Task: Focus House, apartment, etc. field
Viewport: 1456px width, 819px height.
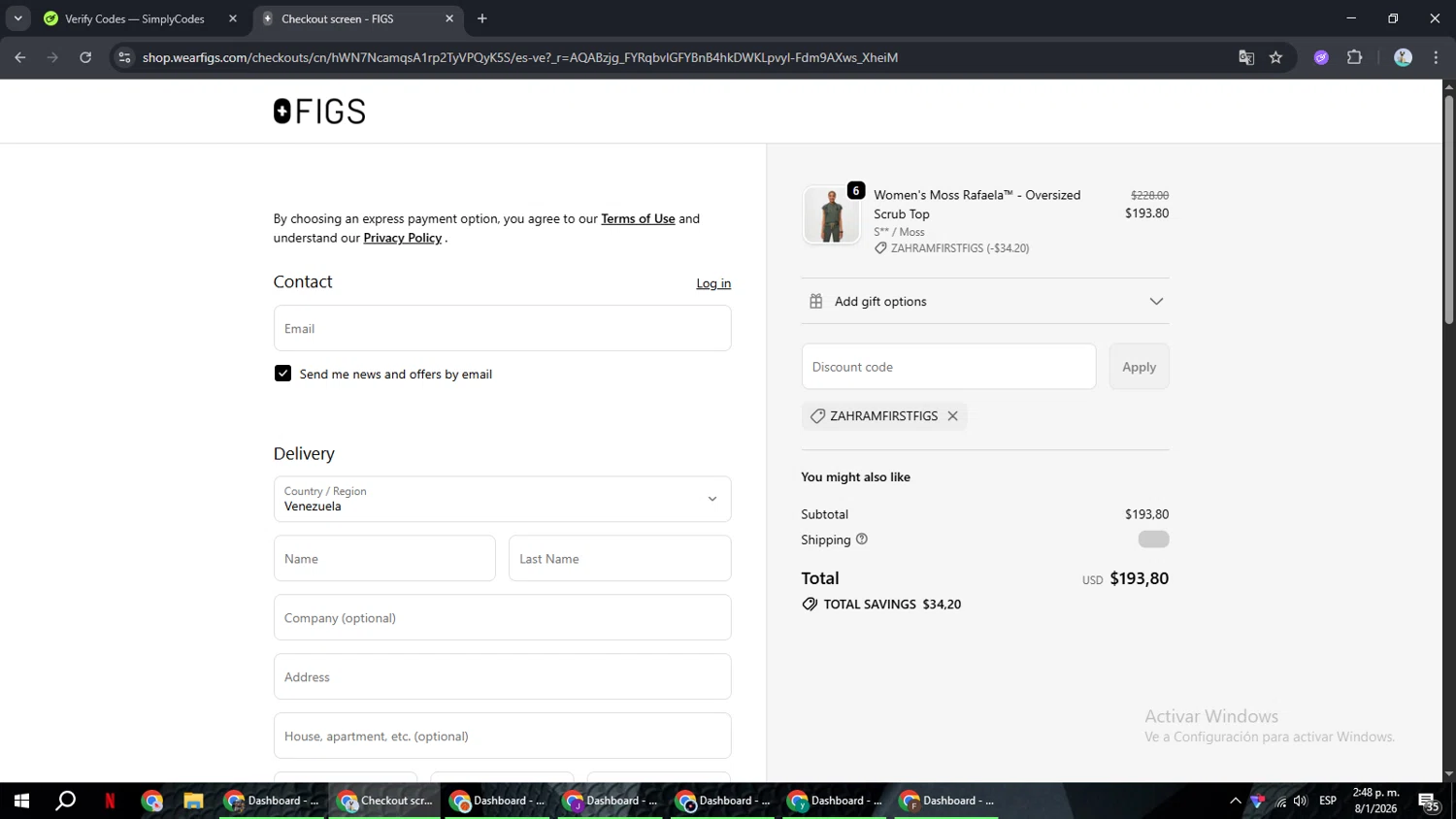Action: click(502, 736)
